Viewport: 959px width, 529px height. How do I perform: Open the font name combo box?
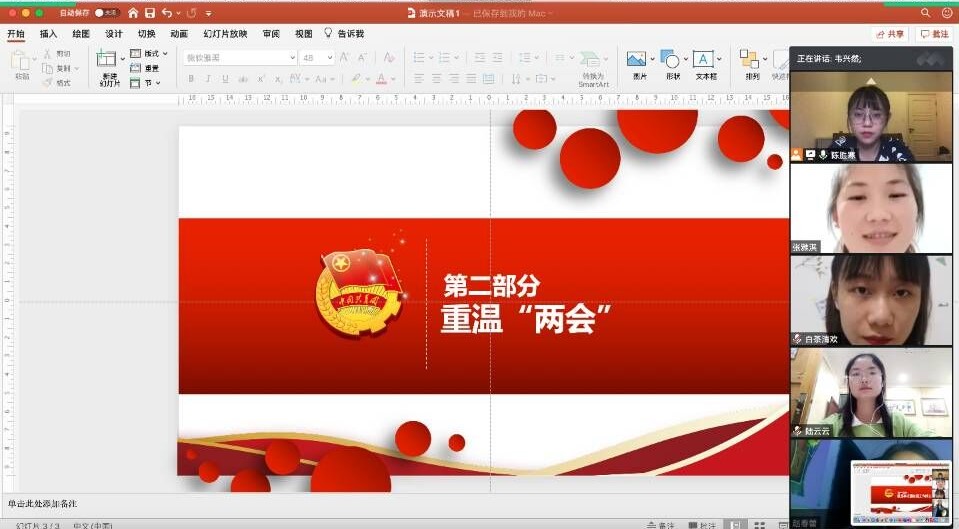[240, 58]
